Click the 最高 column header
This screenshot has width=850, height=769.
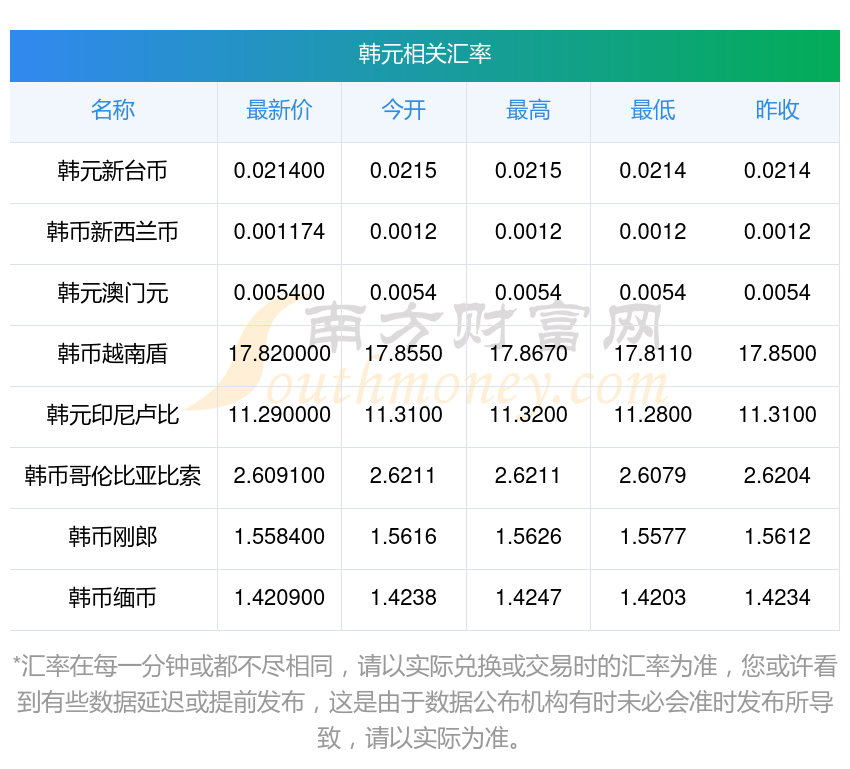coord(528,111)
